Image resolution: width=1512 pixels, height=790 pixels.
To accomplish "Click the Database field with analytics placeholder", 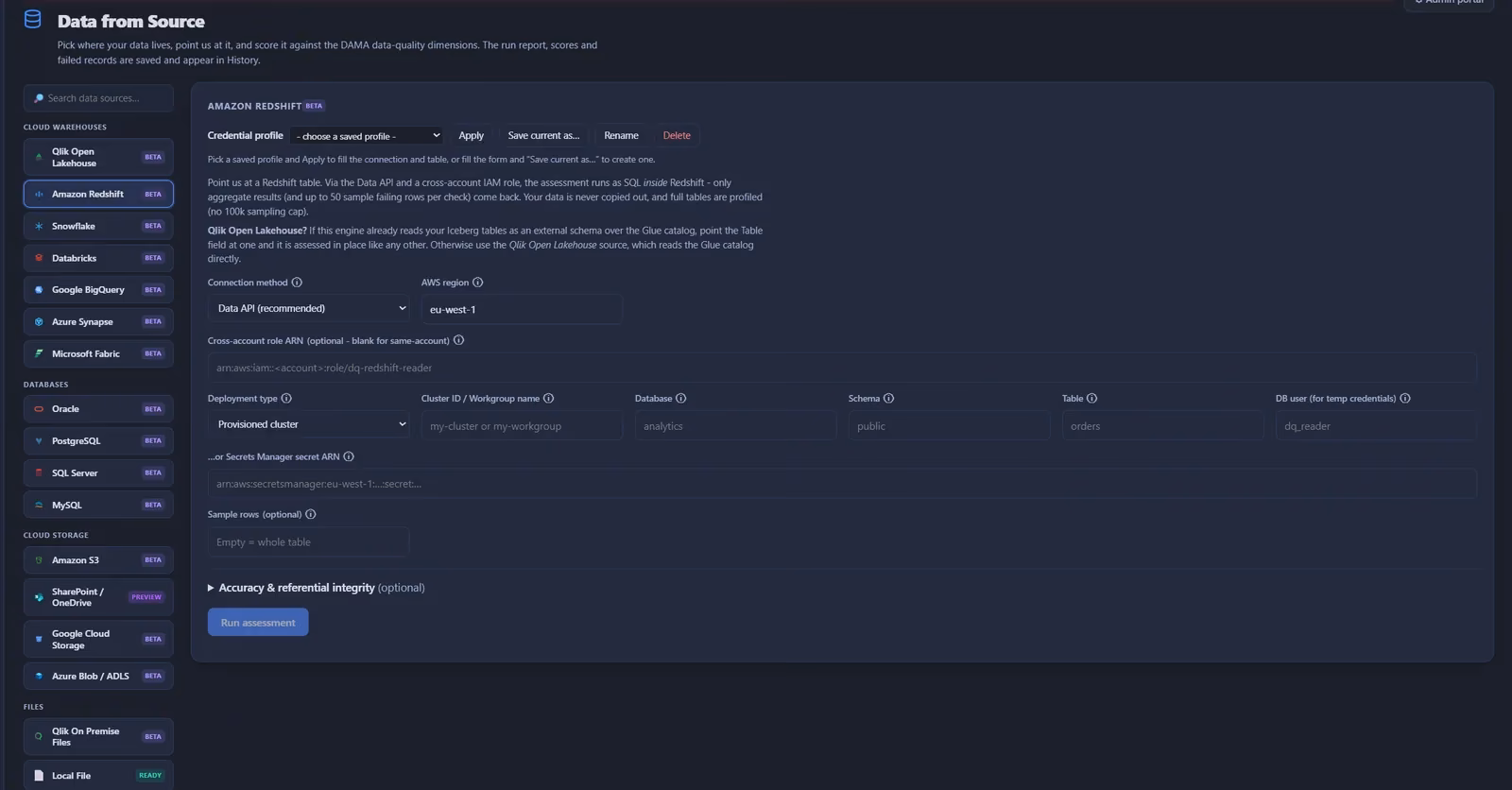I will [735, 426].
